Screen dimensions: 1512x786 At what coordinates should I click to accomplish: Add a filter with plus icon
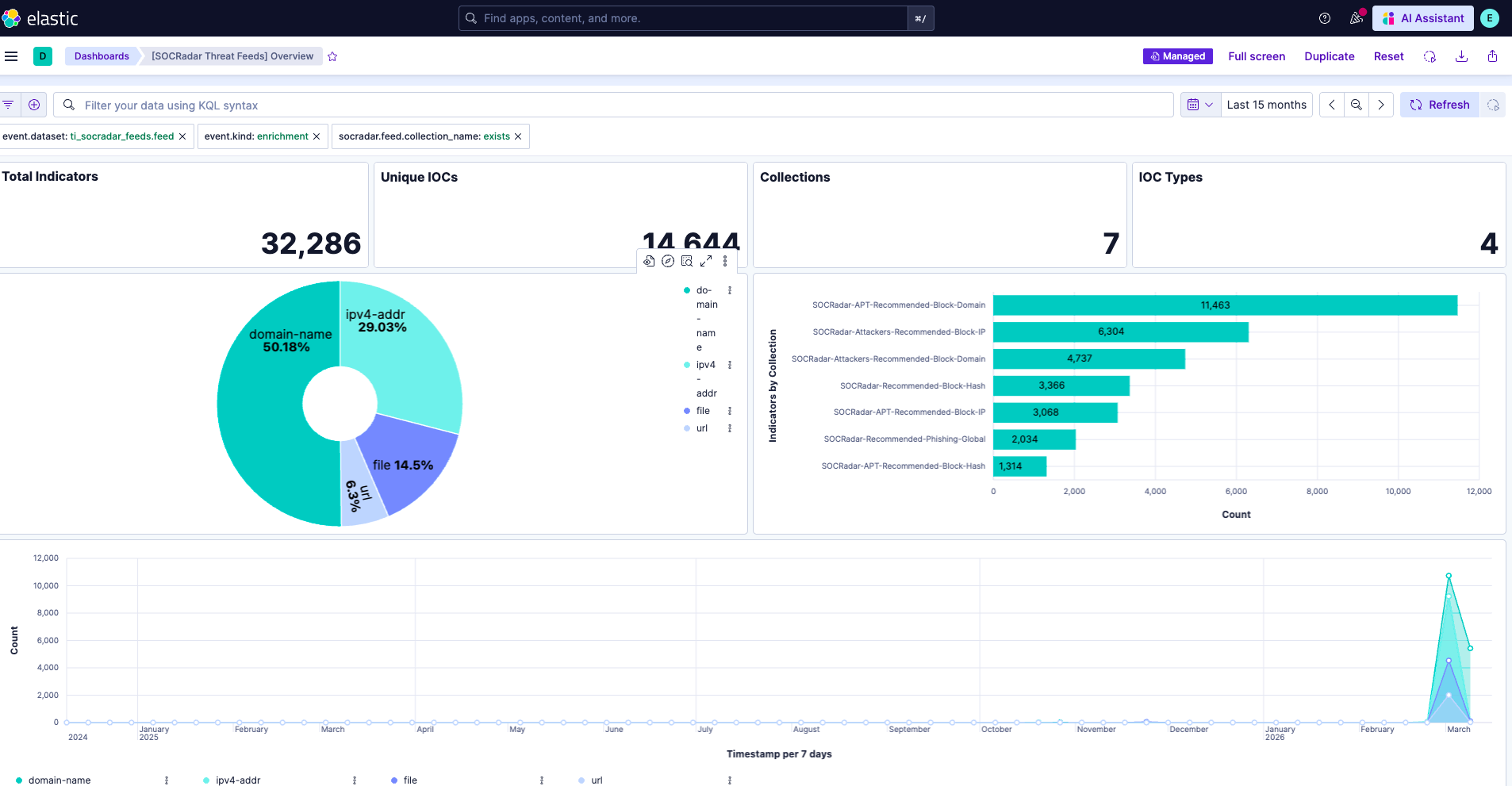coord(34,105)
